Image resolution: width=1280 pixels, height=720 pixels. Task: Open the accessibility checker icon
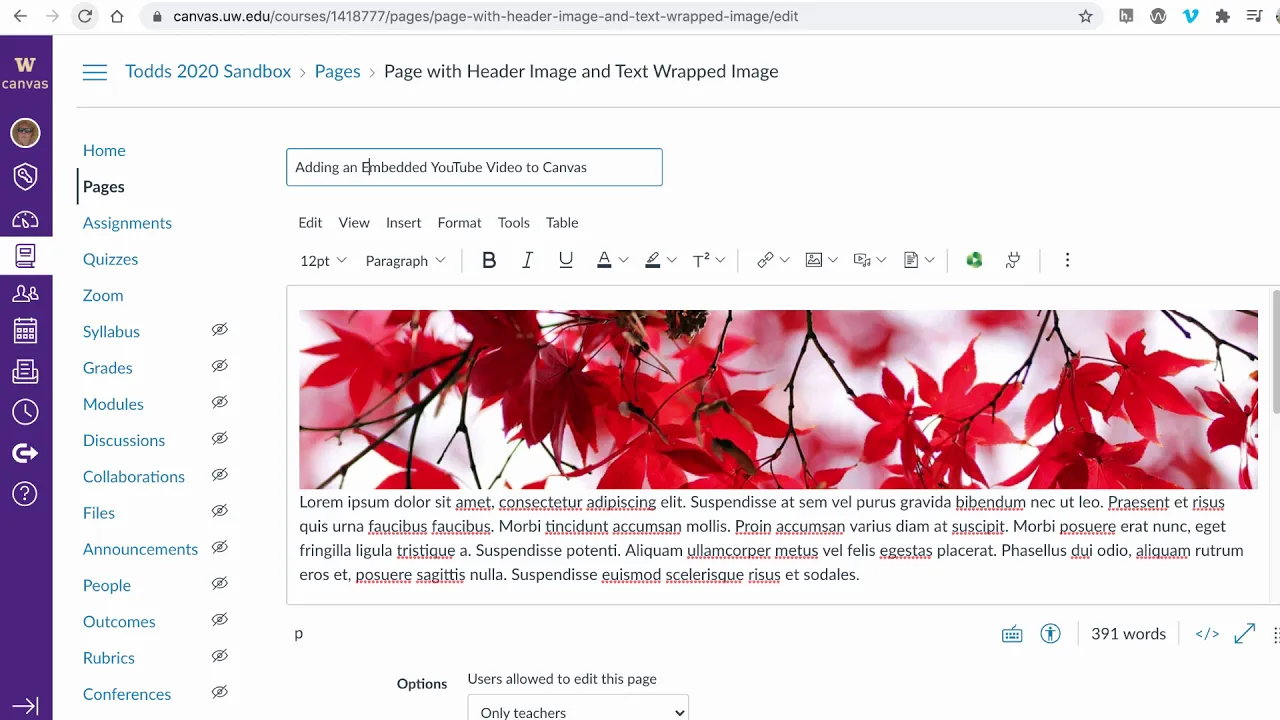click(1050, 634)
